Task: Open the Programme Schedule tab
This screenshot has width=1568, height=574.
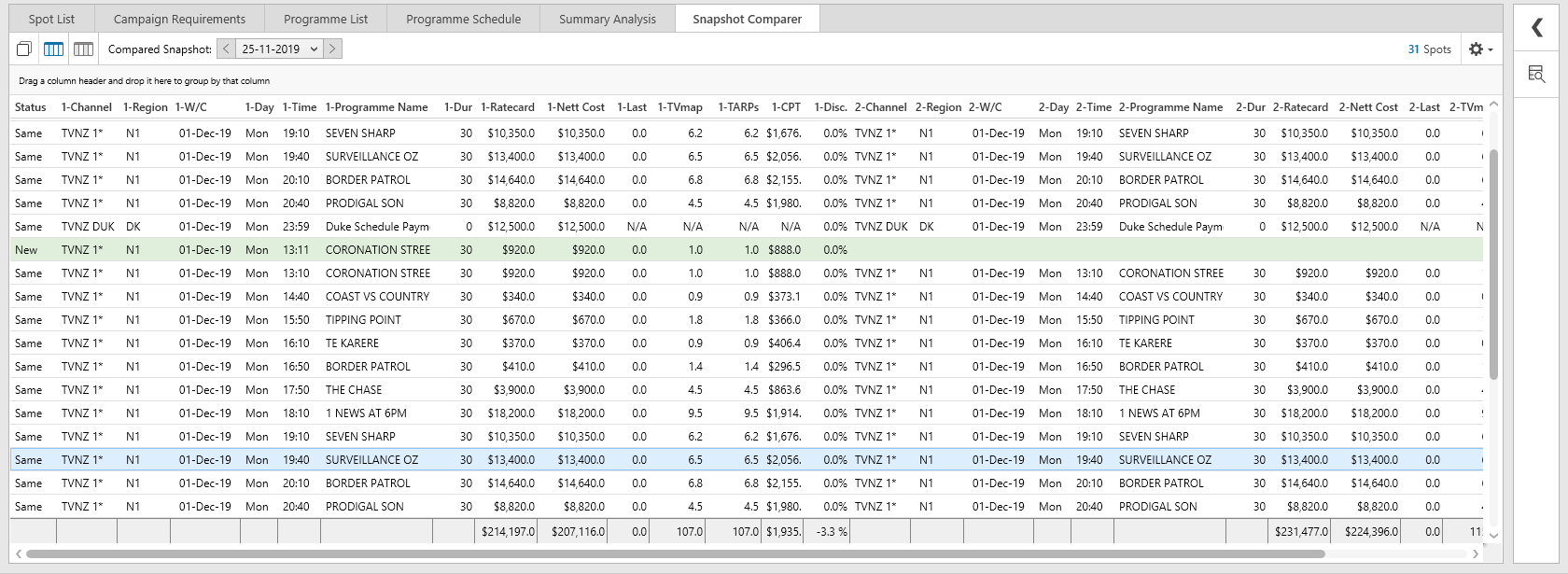Action: pos(463,19)
